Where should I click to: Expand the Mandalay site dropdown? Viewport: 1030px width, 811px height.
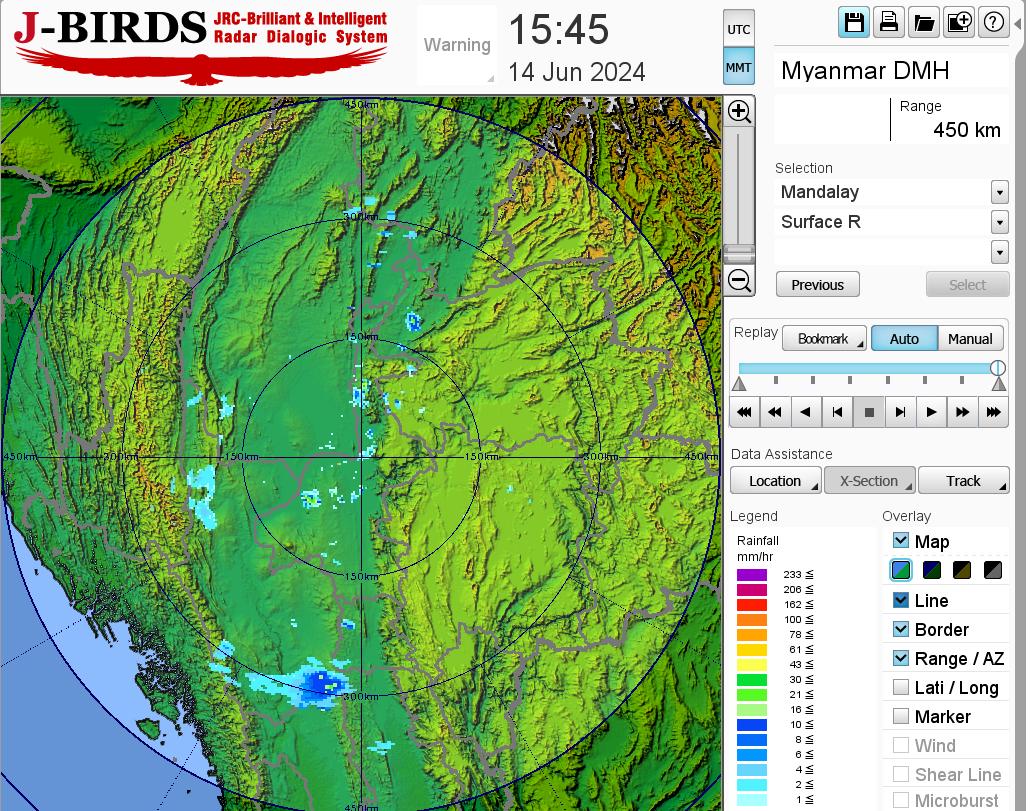(999, 192)
